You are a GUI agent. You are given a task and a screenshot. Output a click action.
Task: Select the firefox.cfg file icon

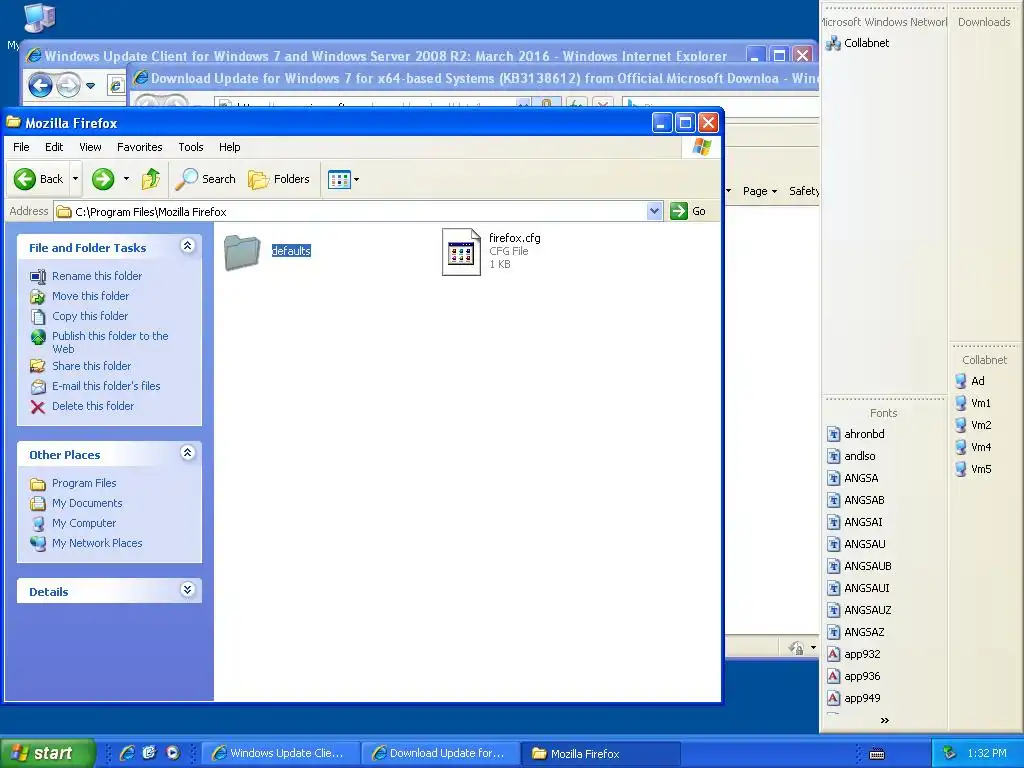pyautogui.click(x=461, y=252)
